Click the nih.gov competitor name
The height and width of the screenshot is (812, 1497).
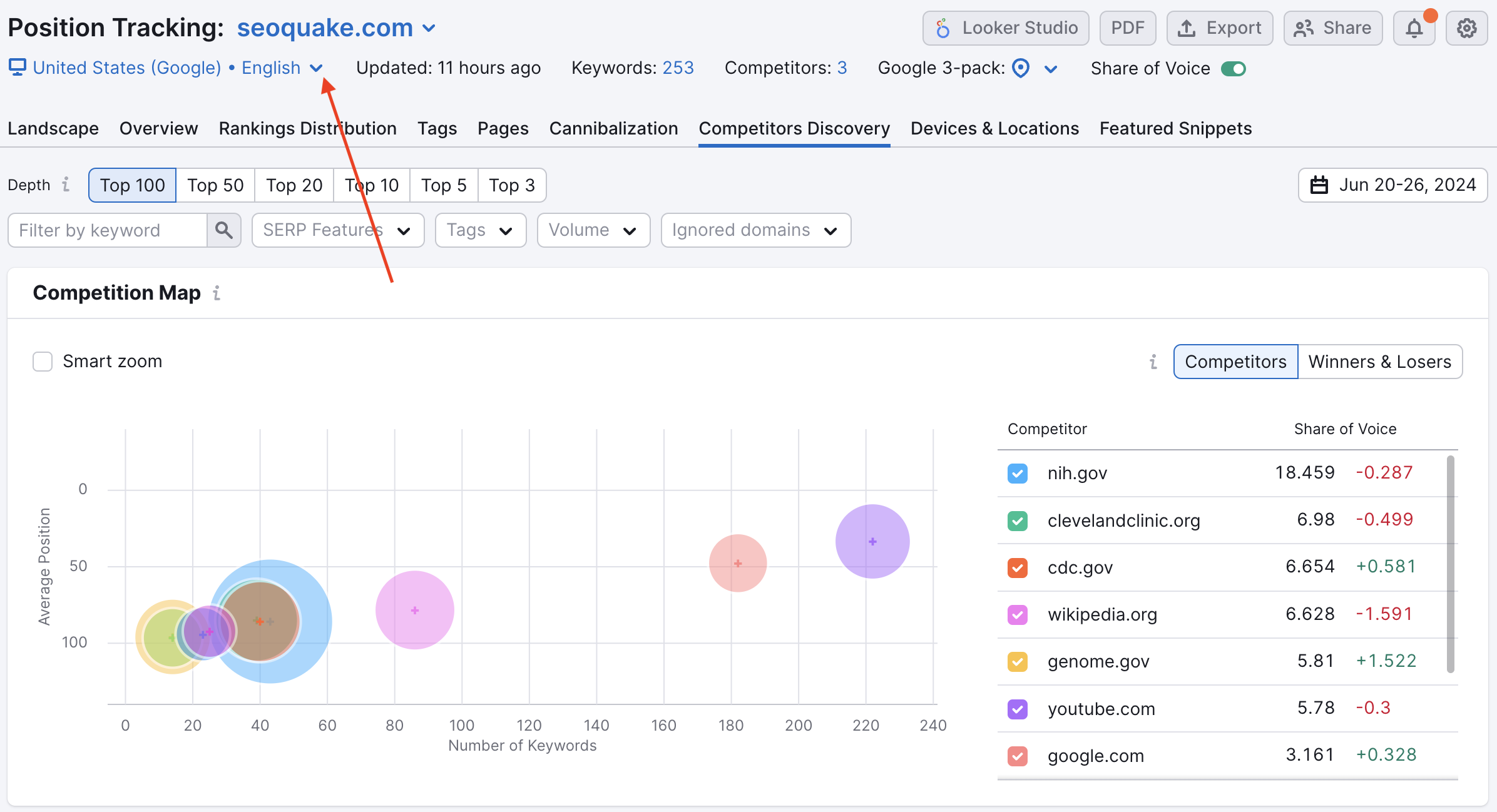[1077, 473]
